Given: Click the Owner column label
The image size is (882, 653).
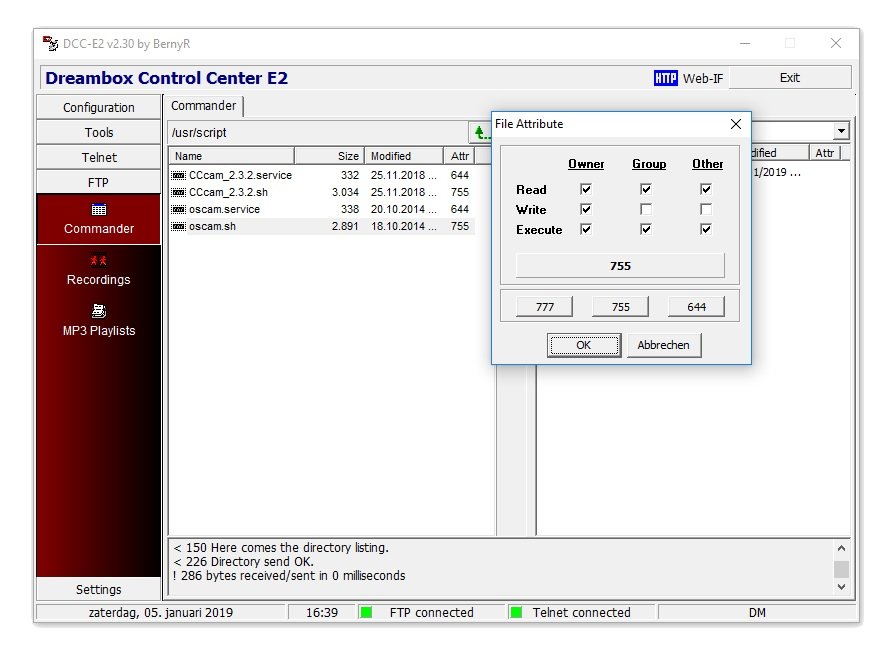Looking at the screenshot, I should [x=586, y=164].
